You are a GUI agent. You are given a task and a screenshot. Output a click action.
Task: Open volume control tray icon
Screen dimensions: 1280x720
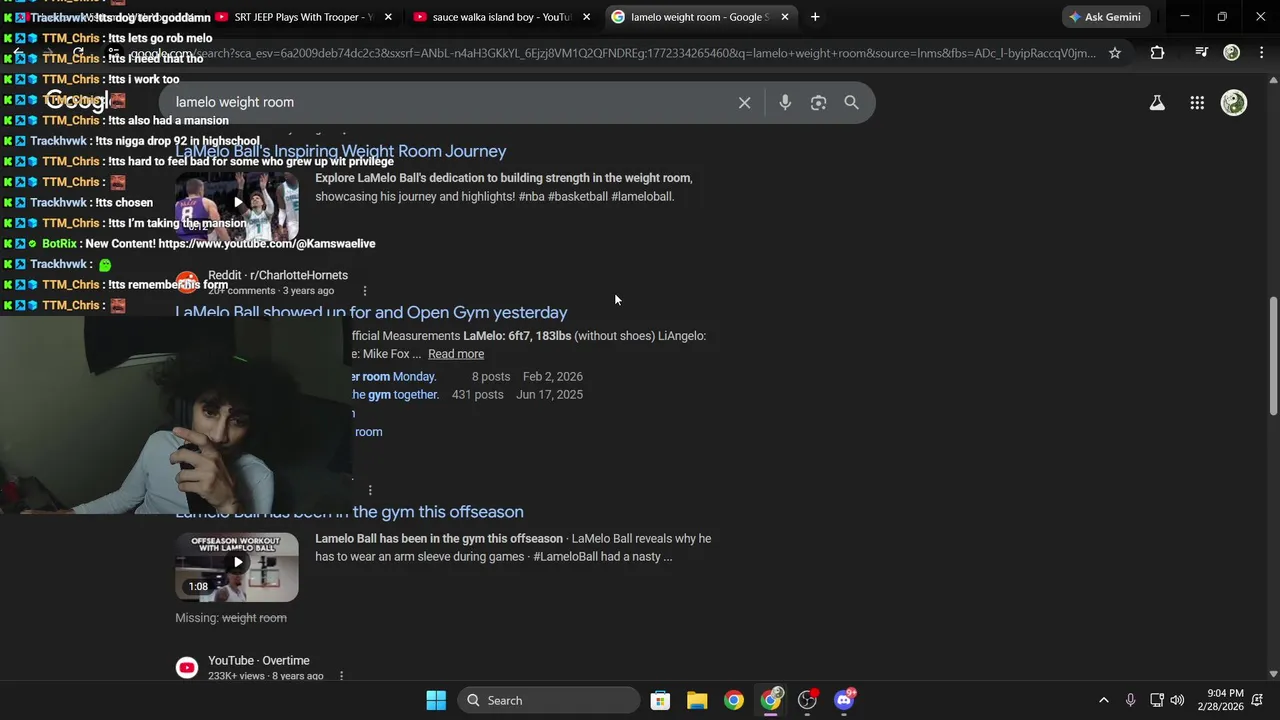coord(1177,700)
